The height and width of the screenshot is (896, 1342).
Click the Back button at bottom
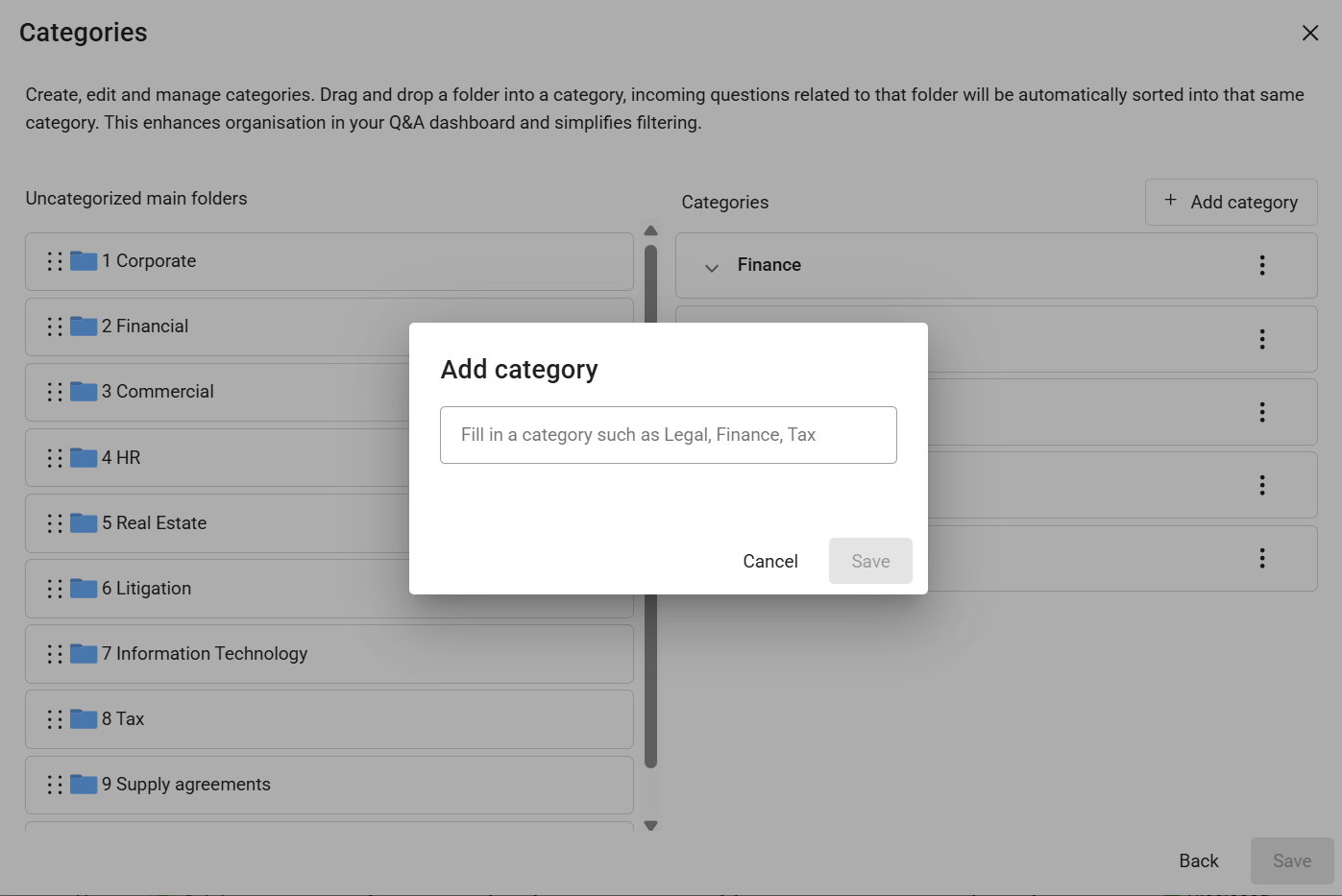[1199, 861]
